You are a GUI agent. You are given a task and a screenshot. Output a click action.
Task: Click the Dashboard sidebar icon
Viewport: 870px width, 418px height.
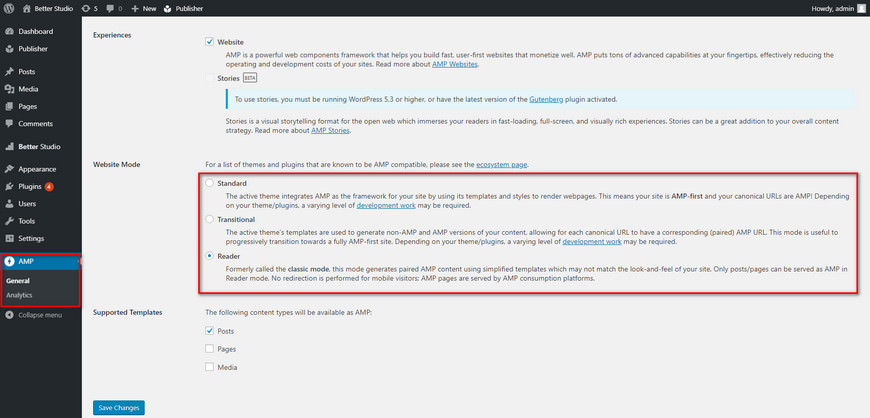pyautogui.click(x=9, y=32)
